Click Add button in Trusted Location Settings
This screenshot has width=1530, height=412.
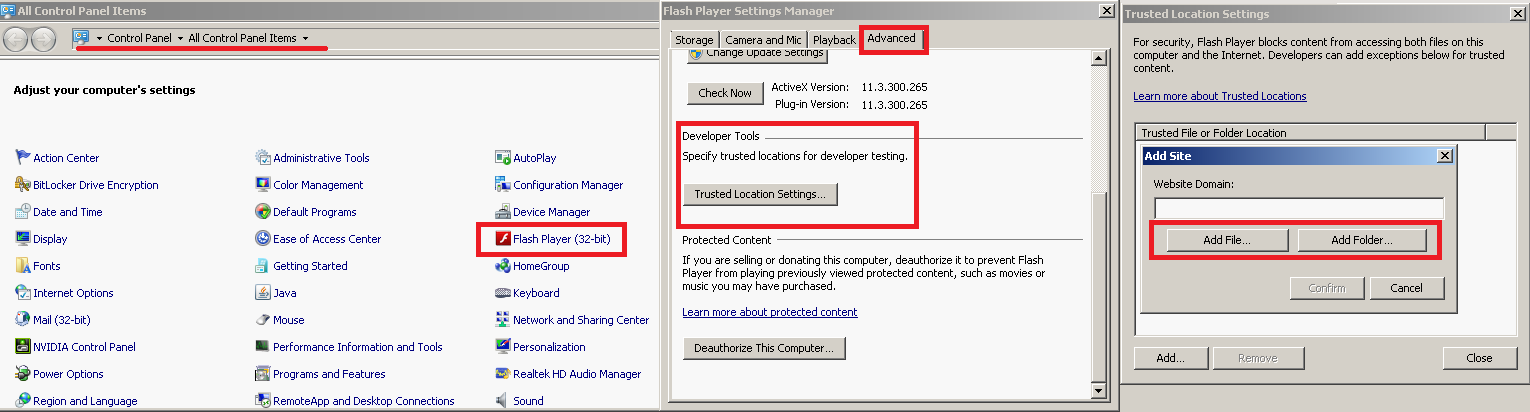1170,358
